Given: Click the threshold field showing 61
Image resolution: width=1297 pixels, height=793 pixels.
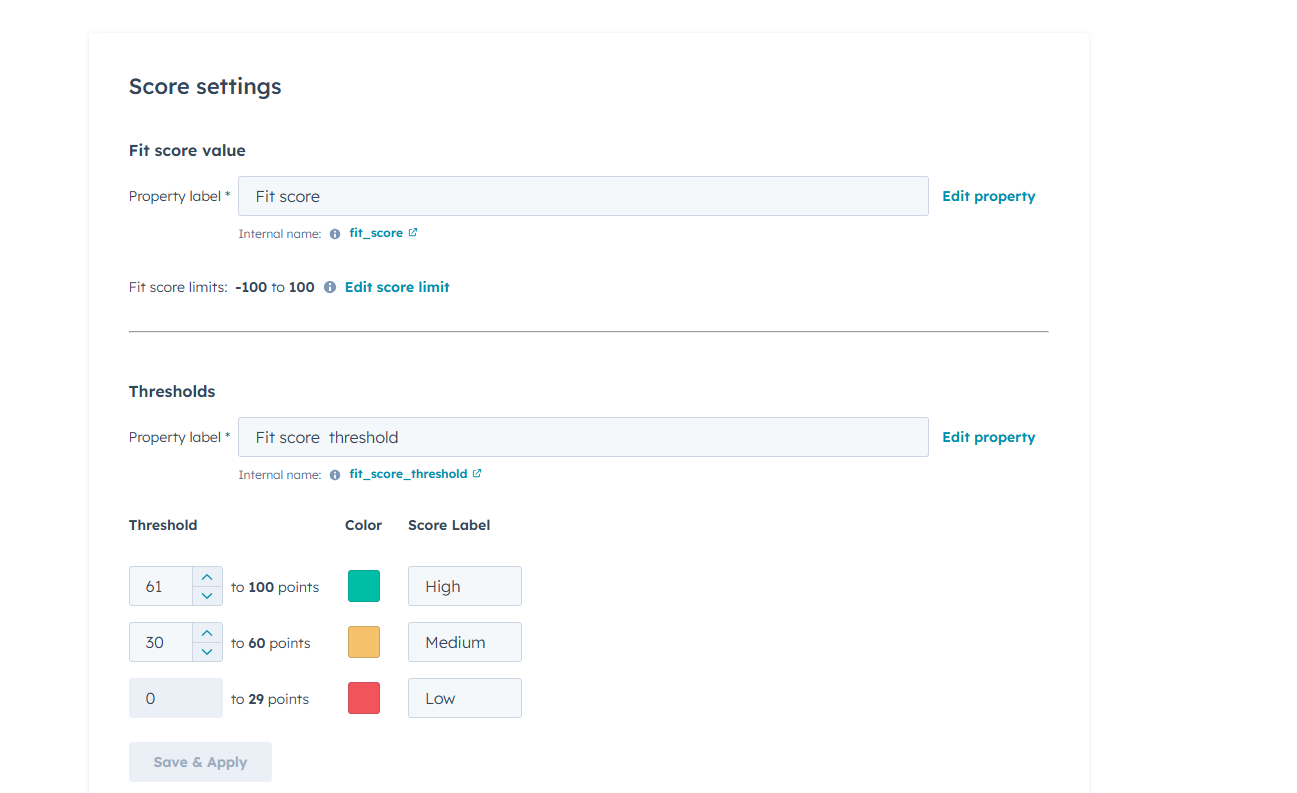Looking at the screenshot, I should tap(161, 586).
